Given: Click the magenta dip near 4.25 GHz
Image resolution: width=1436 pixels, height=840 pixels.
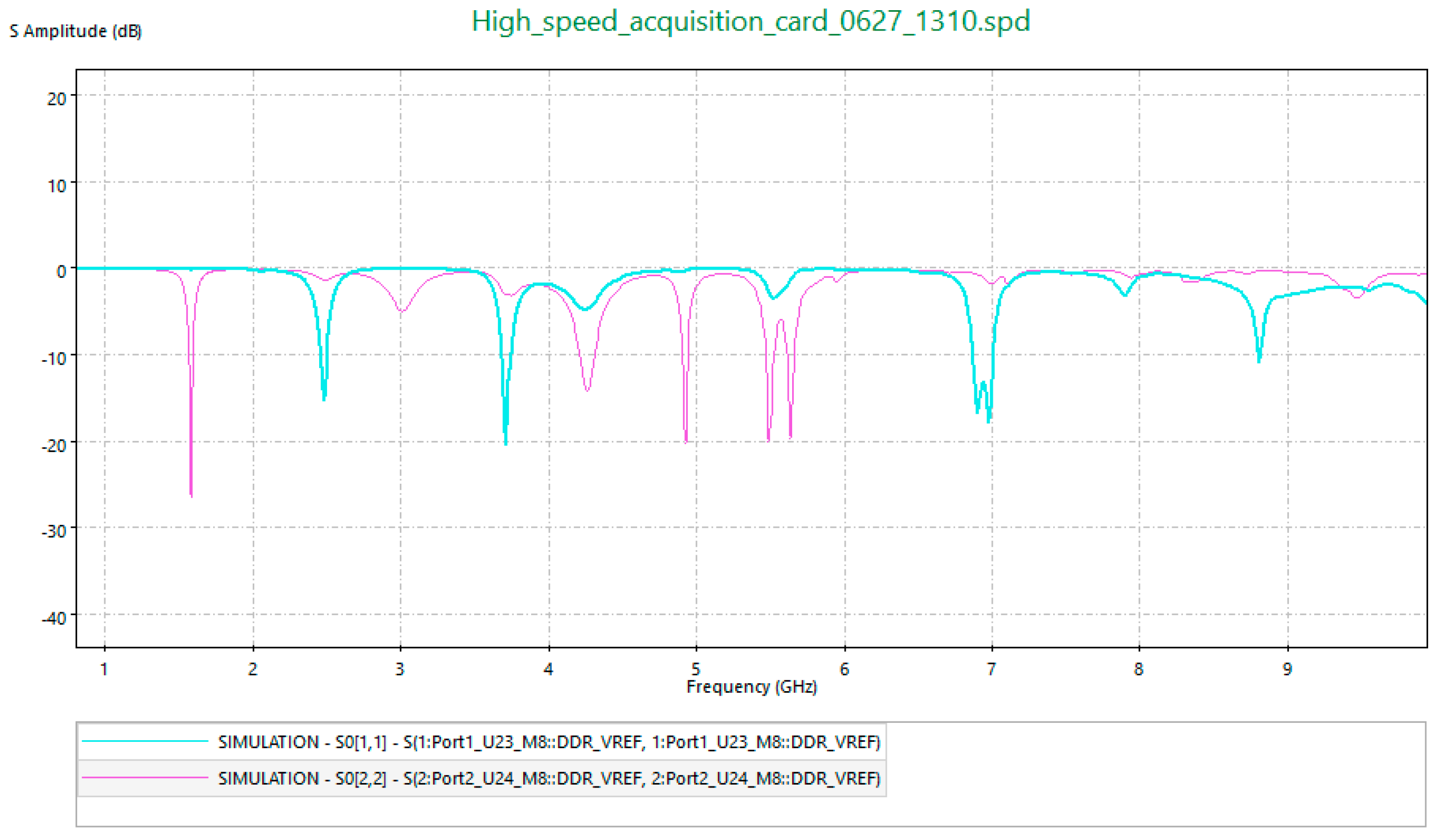Looking at the screenshot, I should click(x=587, y=388).
